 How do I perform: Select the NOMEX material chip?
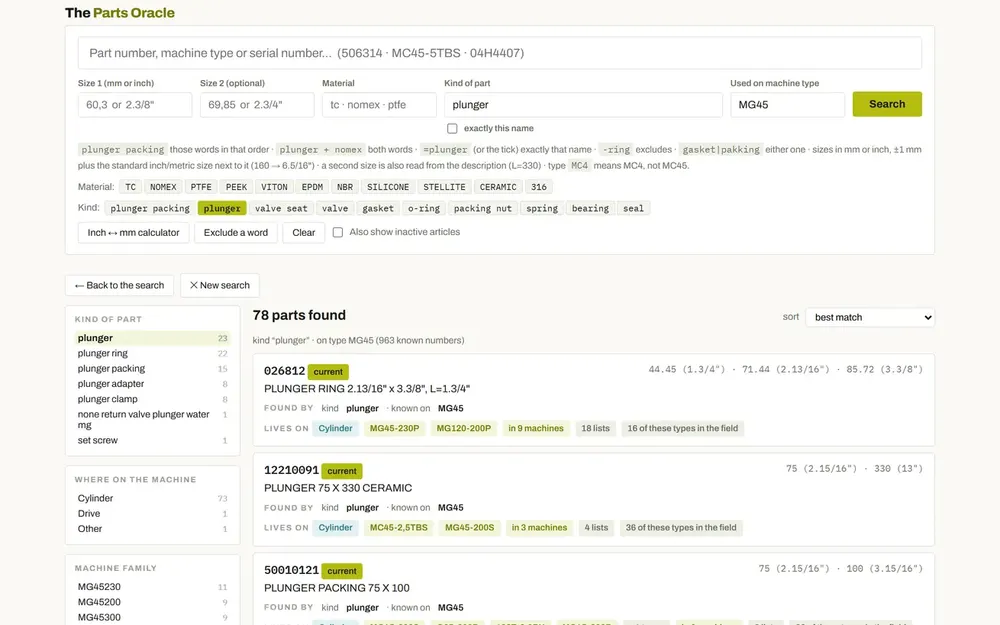point(163,187)
